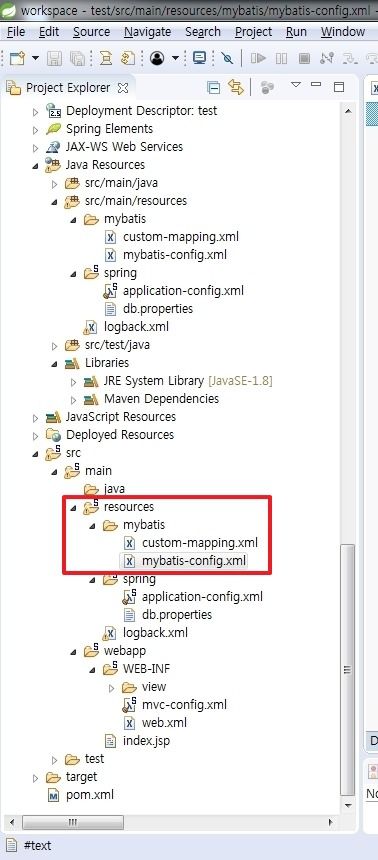Expand the src/test/java source folder
This screenshot has height=860, width=378.
pos(54,346)
